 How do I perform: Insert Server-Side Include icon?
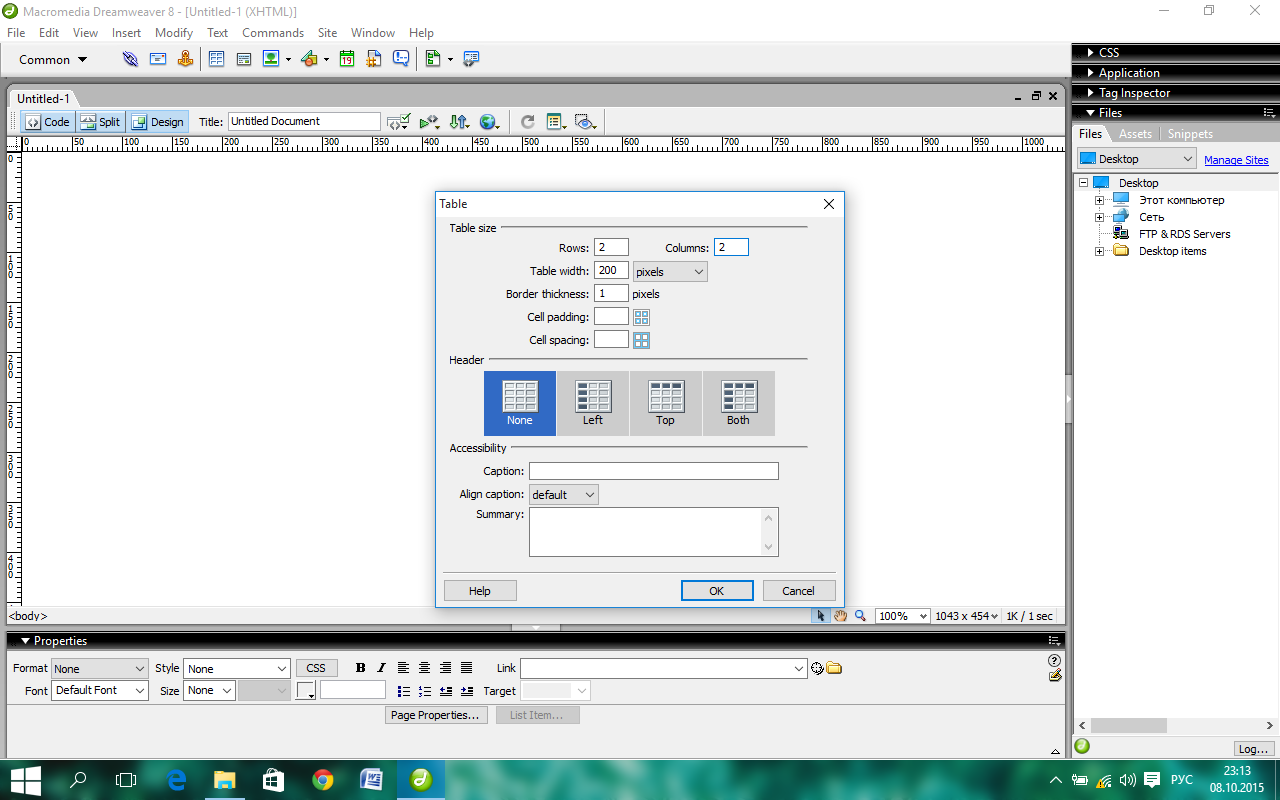[x=374, y=59]
